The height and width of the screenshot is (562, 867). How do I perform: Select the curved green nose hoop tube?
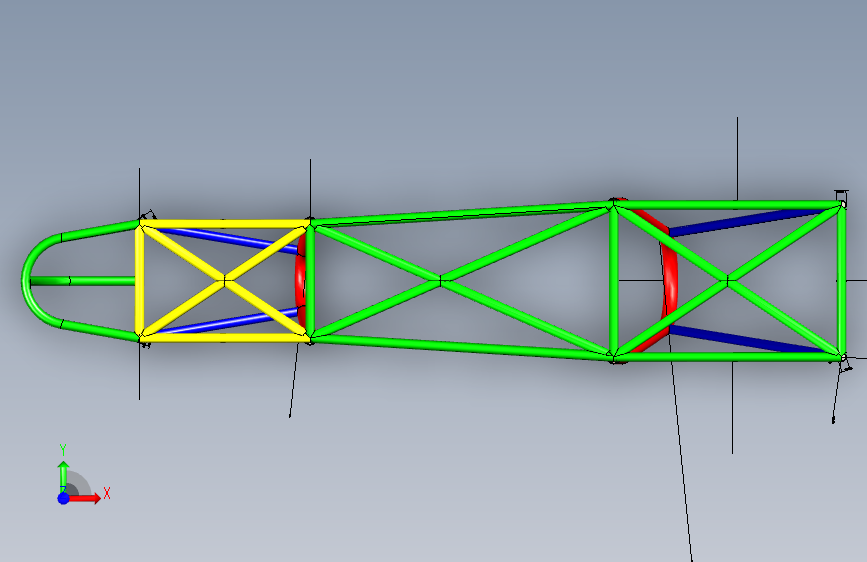click(x=28, y=280)
